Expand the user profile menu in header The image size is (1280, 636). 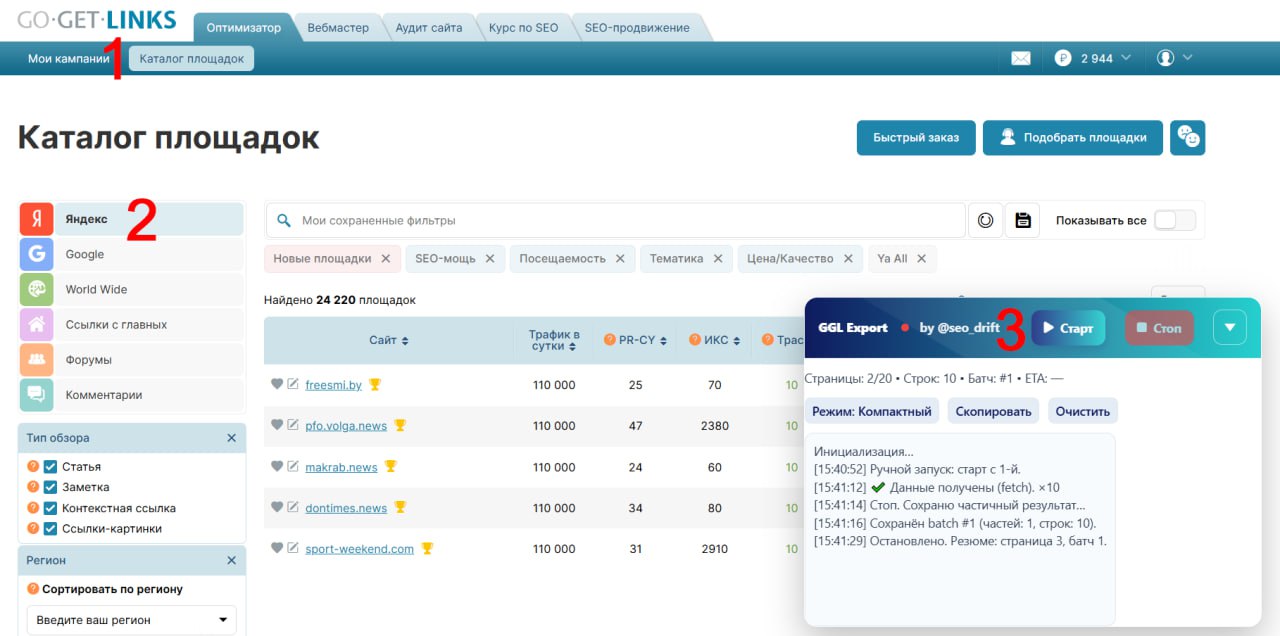point(1174,58)
